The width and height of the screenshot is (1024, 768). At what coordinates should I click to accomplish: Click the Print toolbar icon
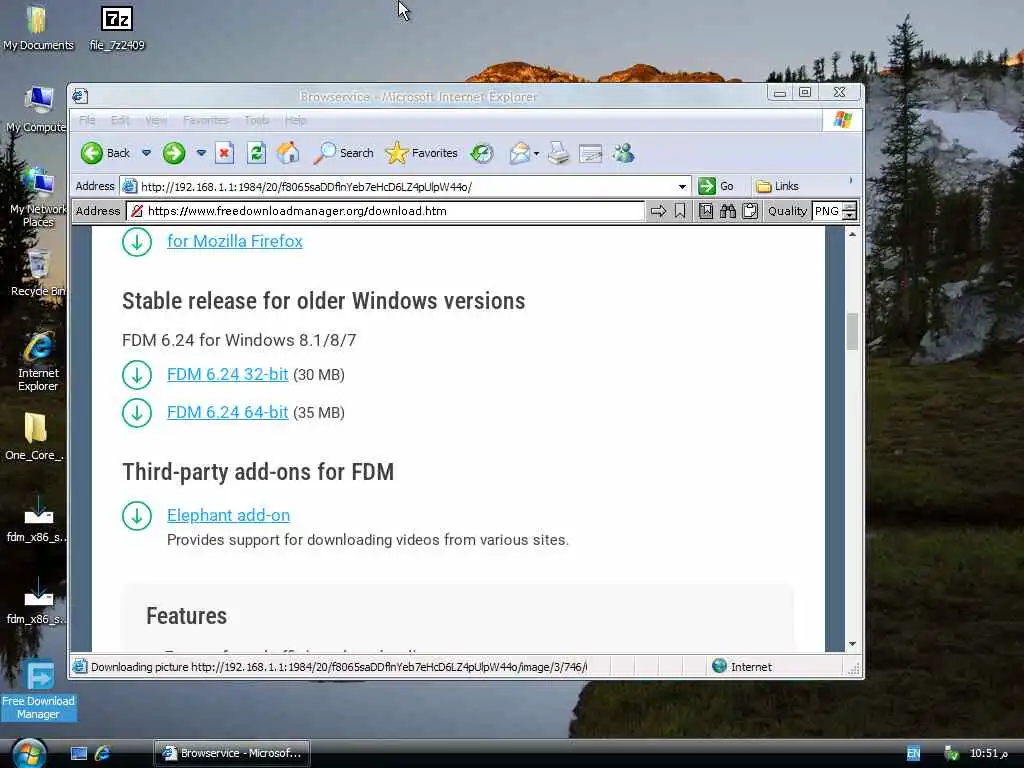[x=558, y=153]
